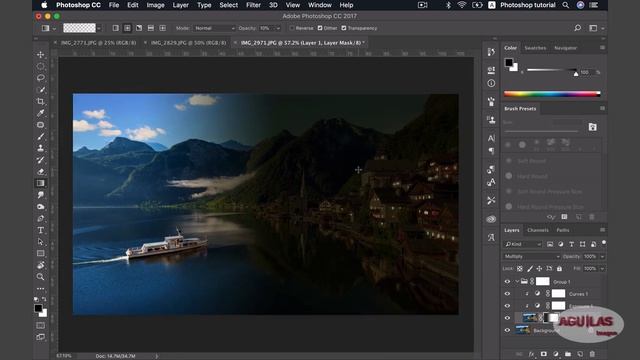The image size is (640, 360).
Task: Switch to the Swatches tab
Action: [x=535, y=48]
